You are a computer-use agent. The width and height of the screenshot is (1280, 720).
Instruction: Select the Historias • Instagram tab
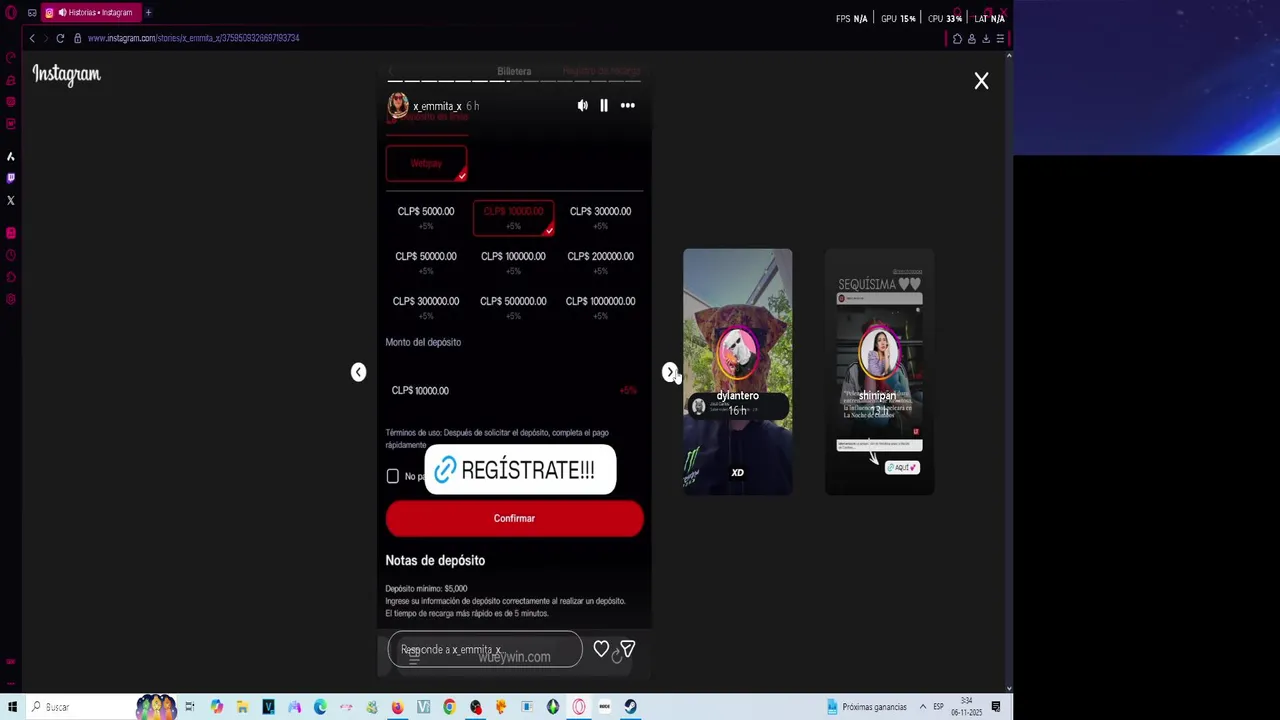[x=90, y=13]
